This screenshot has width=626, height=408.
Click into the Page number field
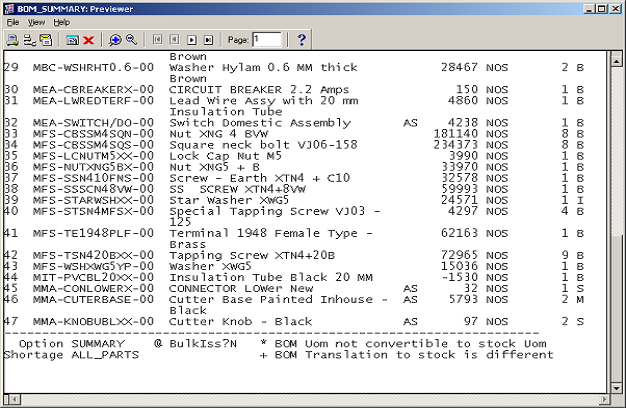pos(267,40)
